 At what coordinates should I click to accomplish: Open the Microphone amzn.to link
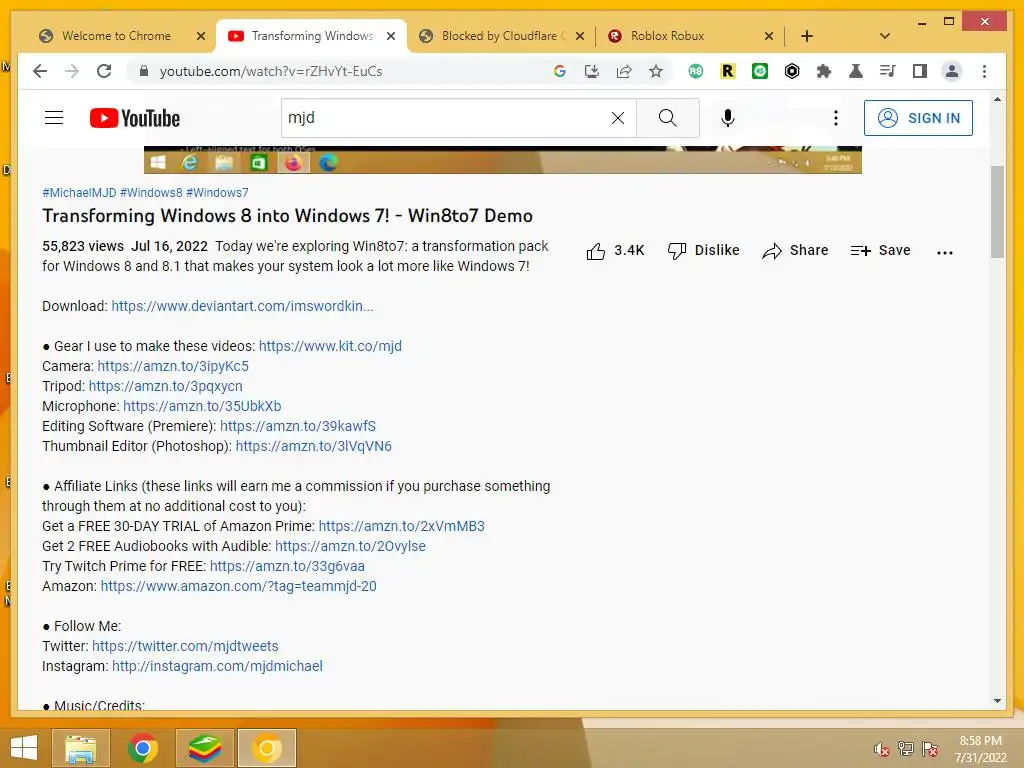[202, 406]
